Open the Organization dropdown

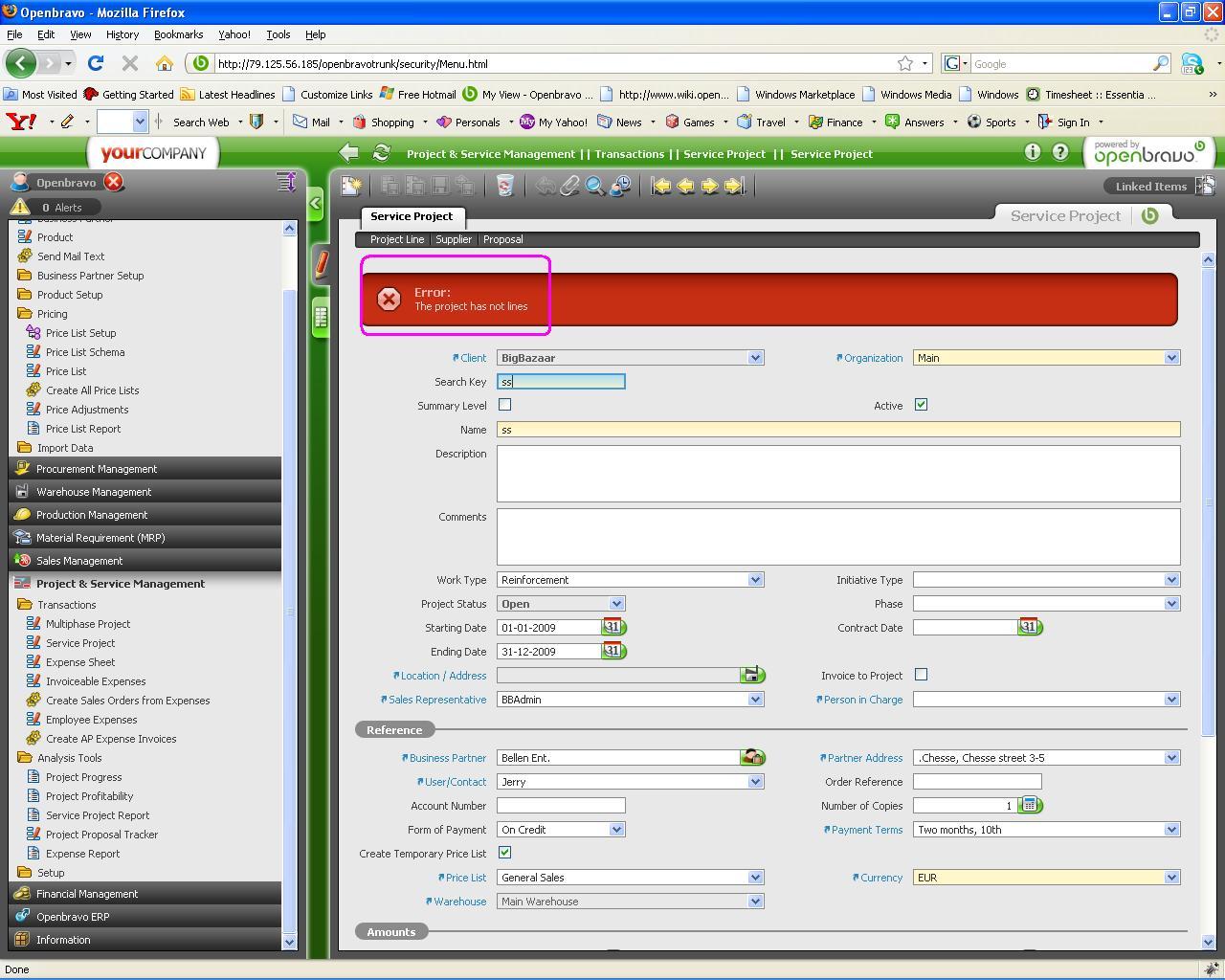click(1171, 358)
